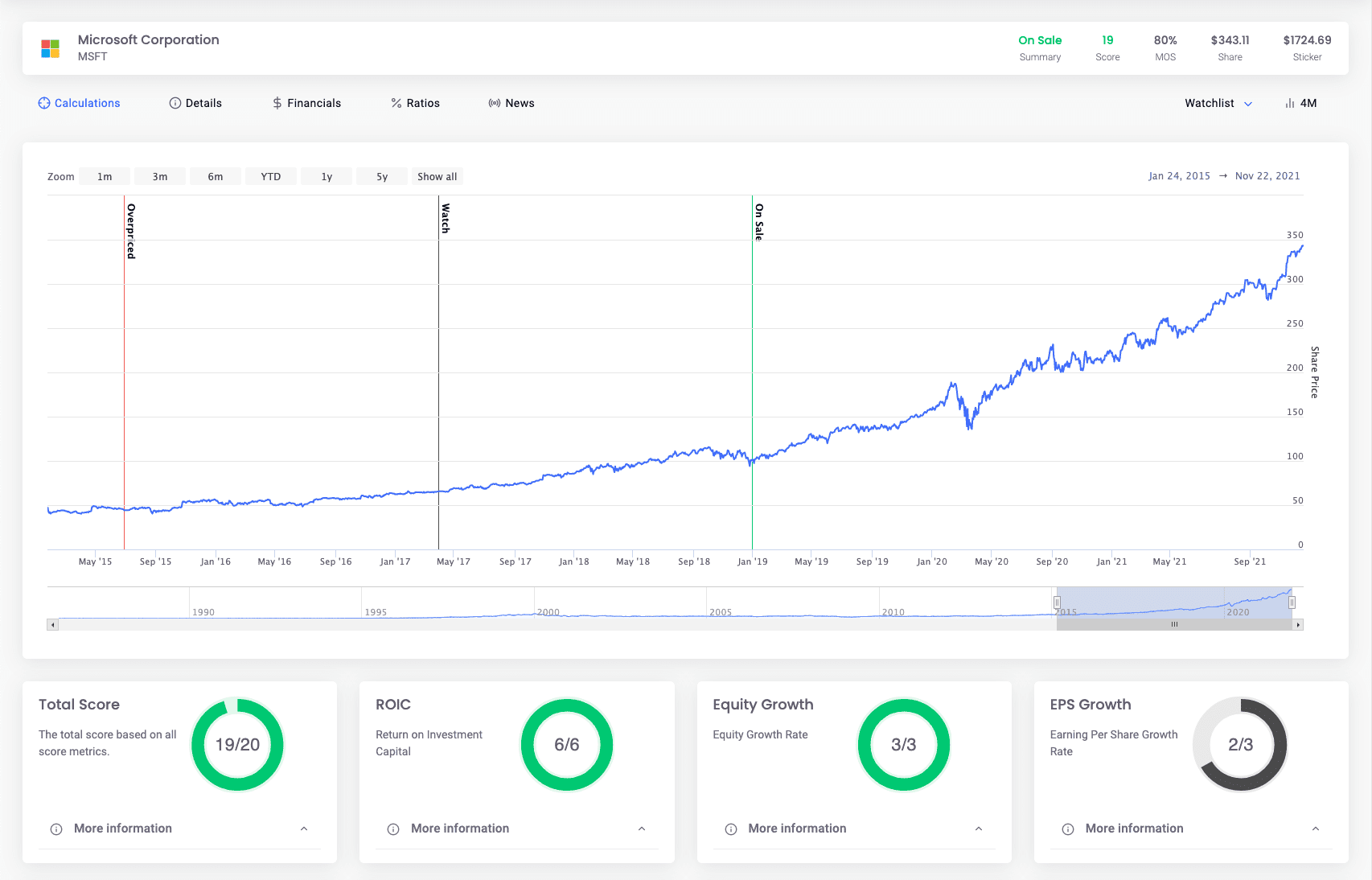Expand Total Score More information
Screen dimensions: 1372x880
[x=179, y=829]
